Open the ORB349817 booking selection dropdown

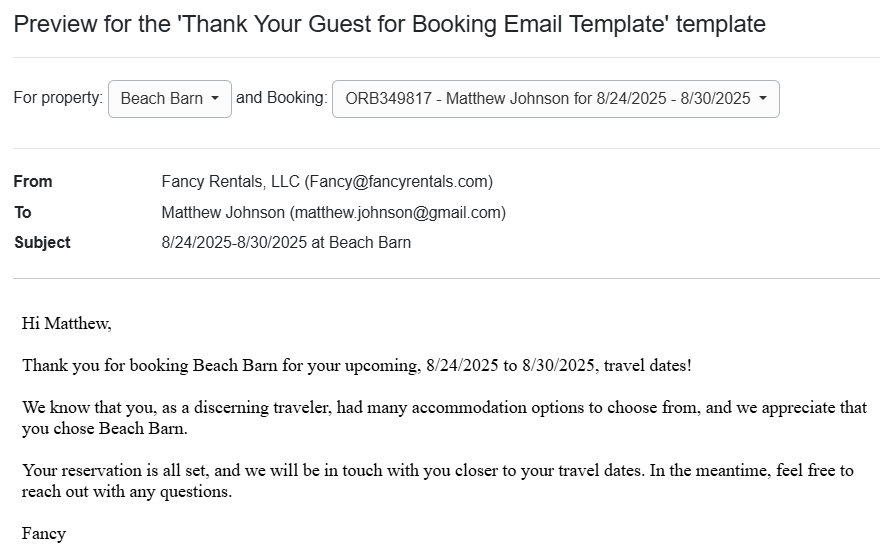pos(555,99)
